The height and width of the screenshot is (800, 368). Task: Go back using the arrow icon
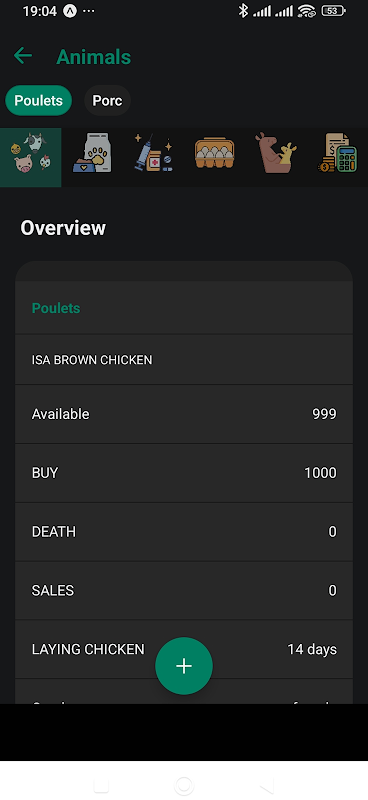(23, 56)
